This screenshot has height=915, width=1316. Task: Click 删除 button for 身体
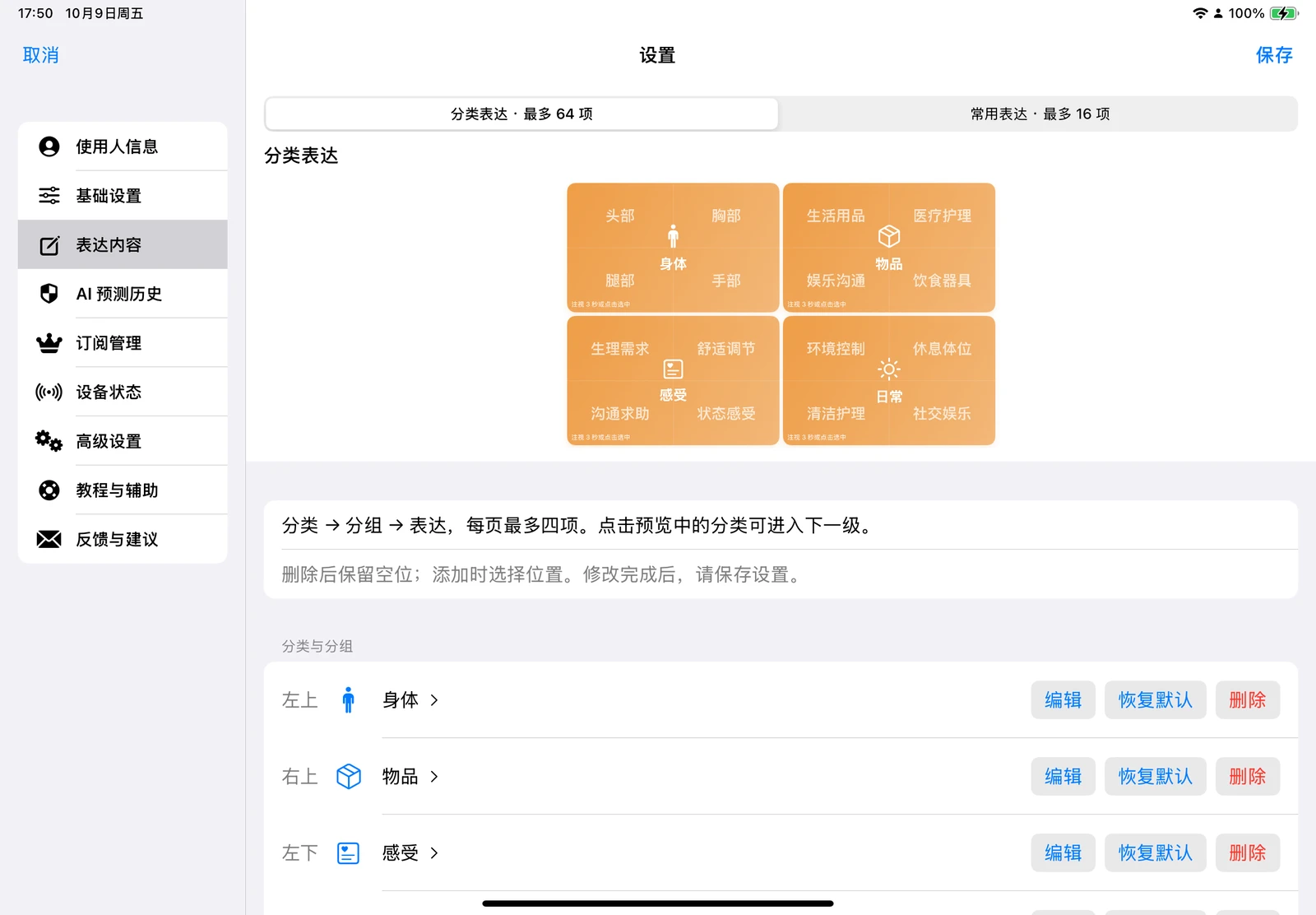[1248, 700]
